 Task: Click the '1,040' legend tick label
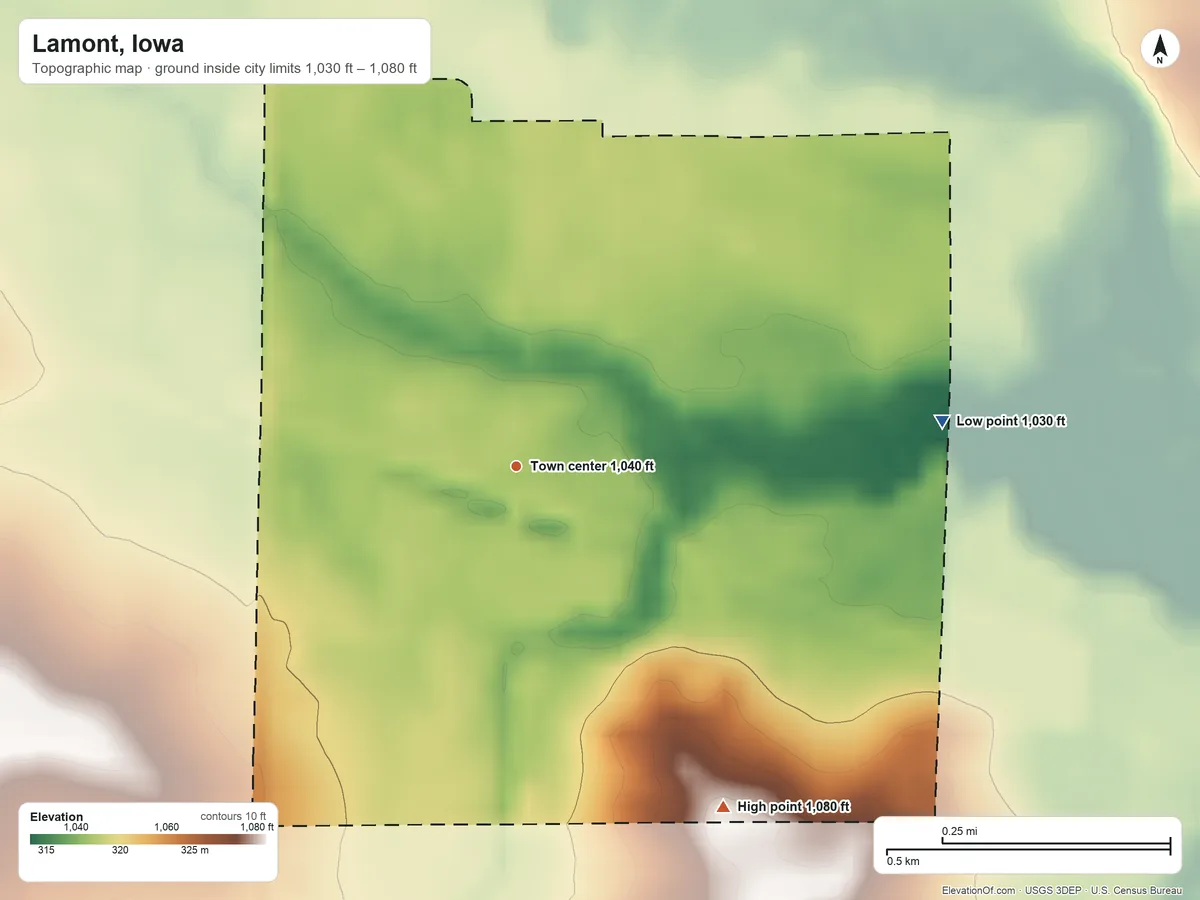(x=77, y=827)
